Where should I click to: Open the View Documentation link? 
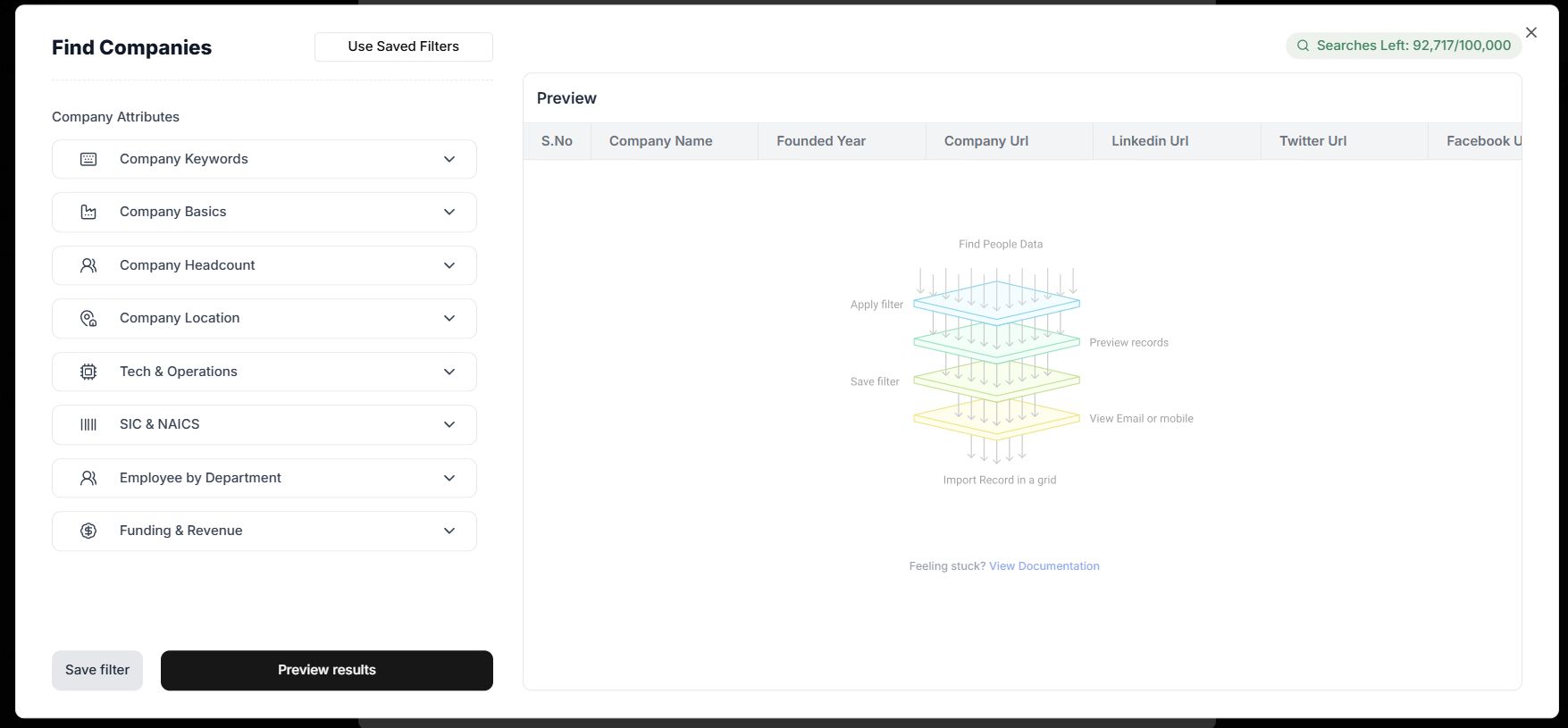pos(1044,566)
